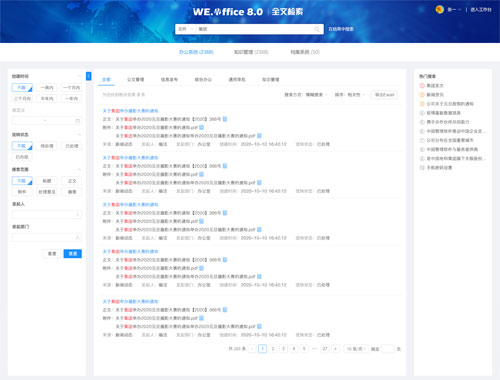Viewport: 500px width, 380px height.
Task: Select the 待处理 status filter option
Action: tap(47, 146)
